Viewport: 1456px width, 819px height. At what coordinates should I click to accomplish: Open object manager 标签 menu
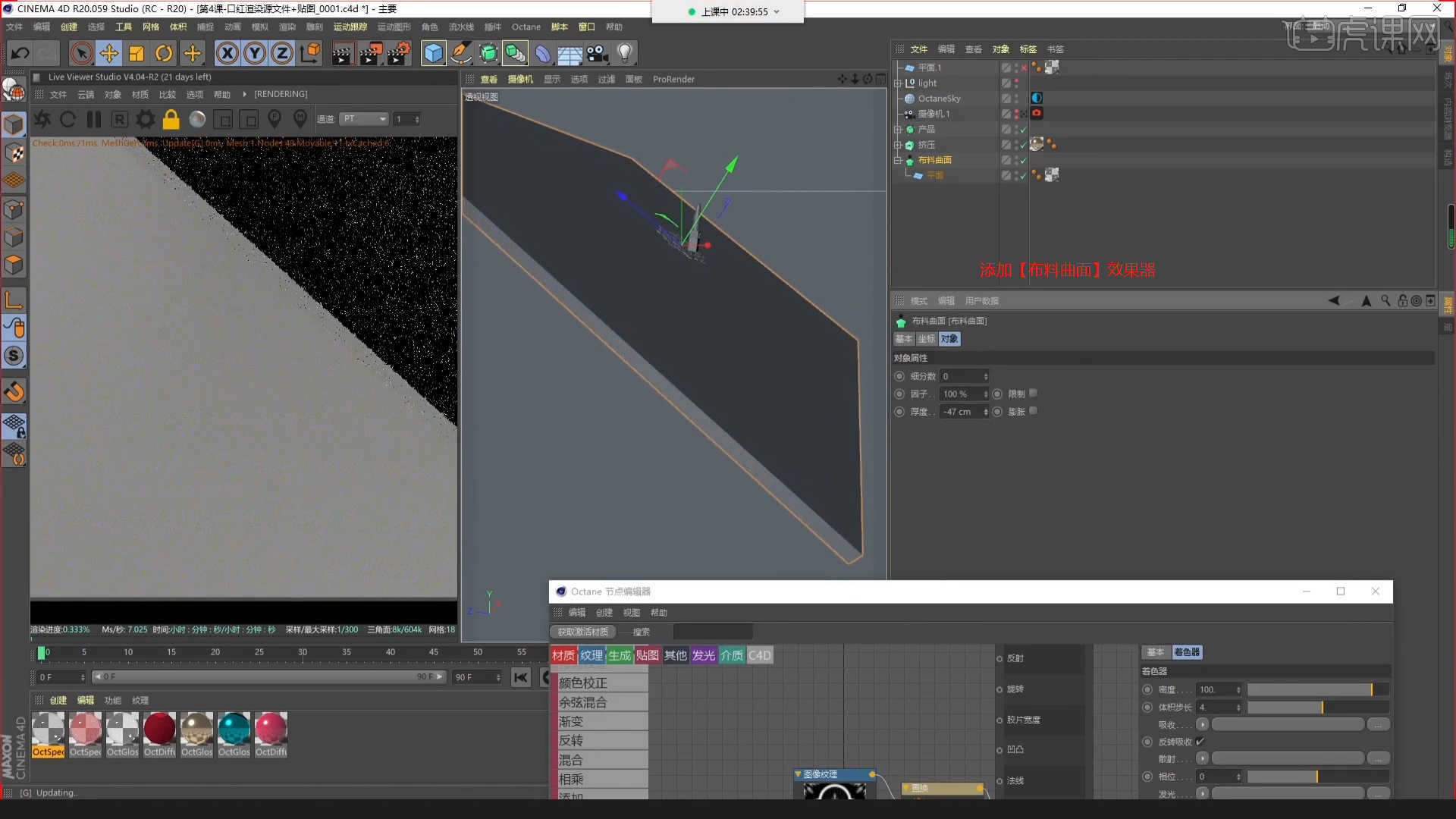[1028, 49]
